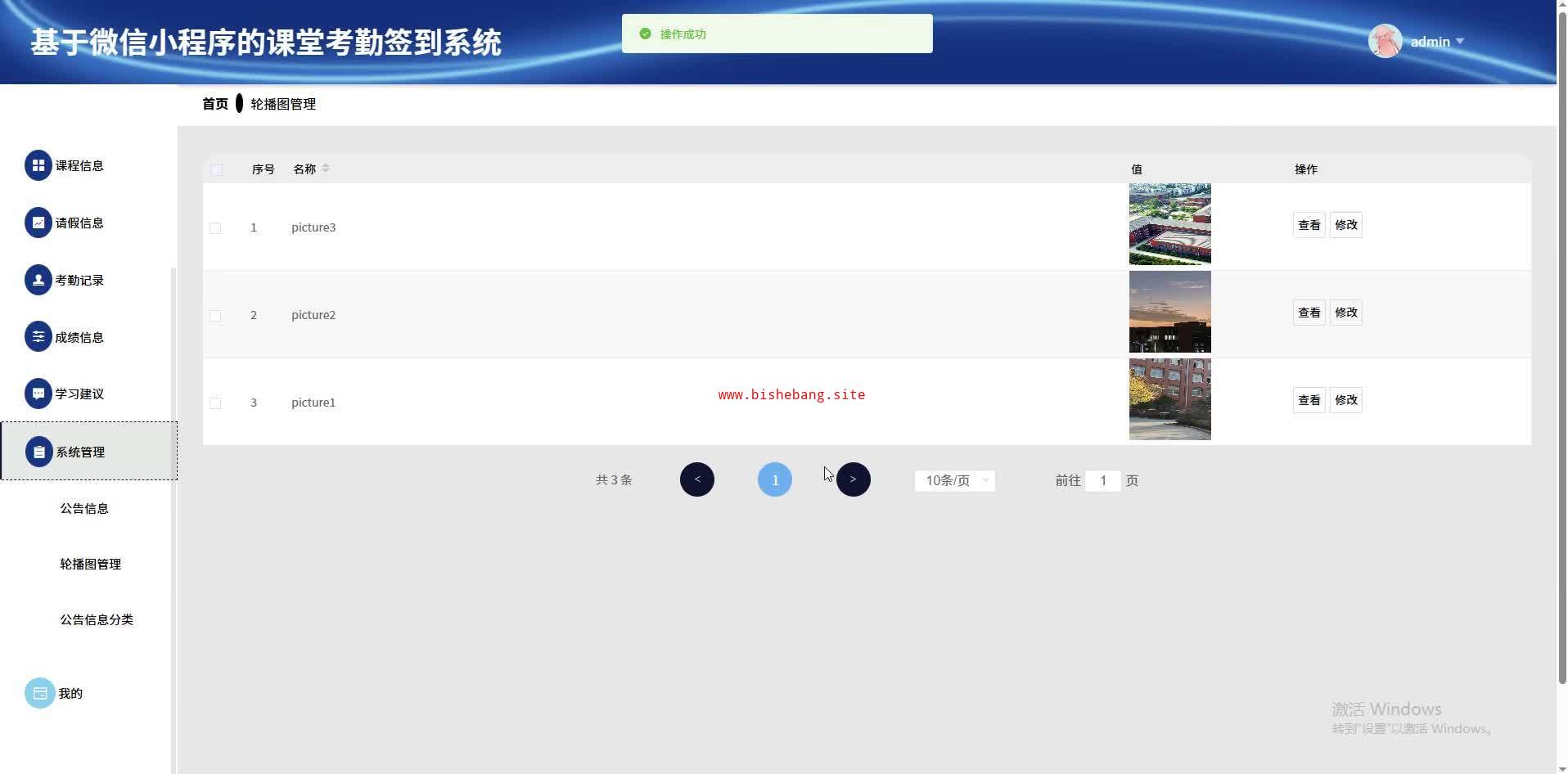Click the picture1 name cell
Image resolution: width=1568 pixels, height=774 pixels.
(x=313, y=403)
